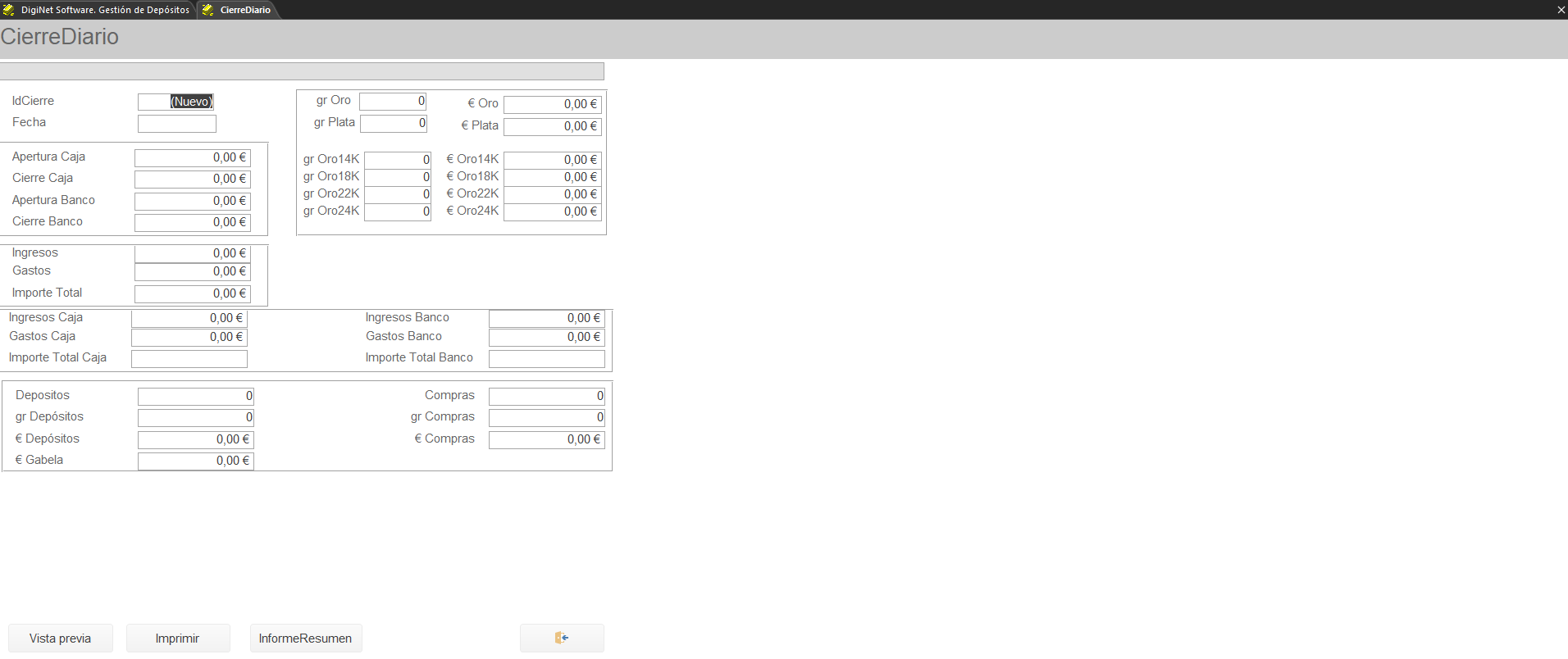The width and height of the screenshot is (1568, 659).
Task: Click the DigiNet Software tab icon
Action: pos(9,10)
